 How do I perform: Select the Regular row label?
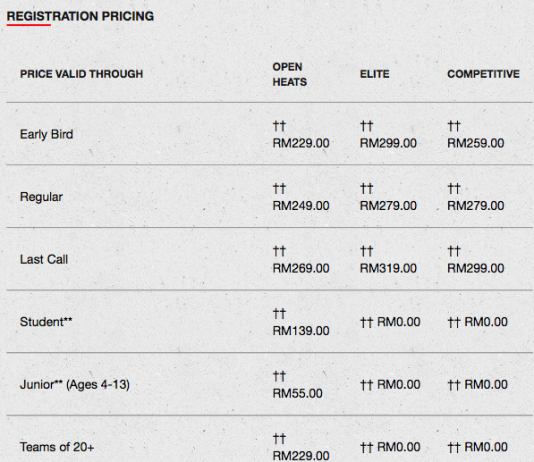pos(41,197)
